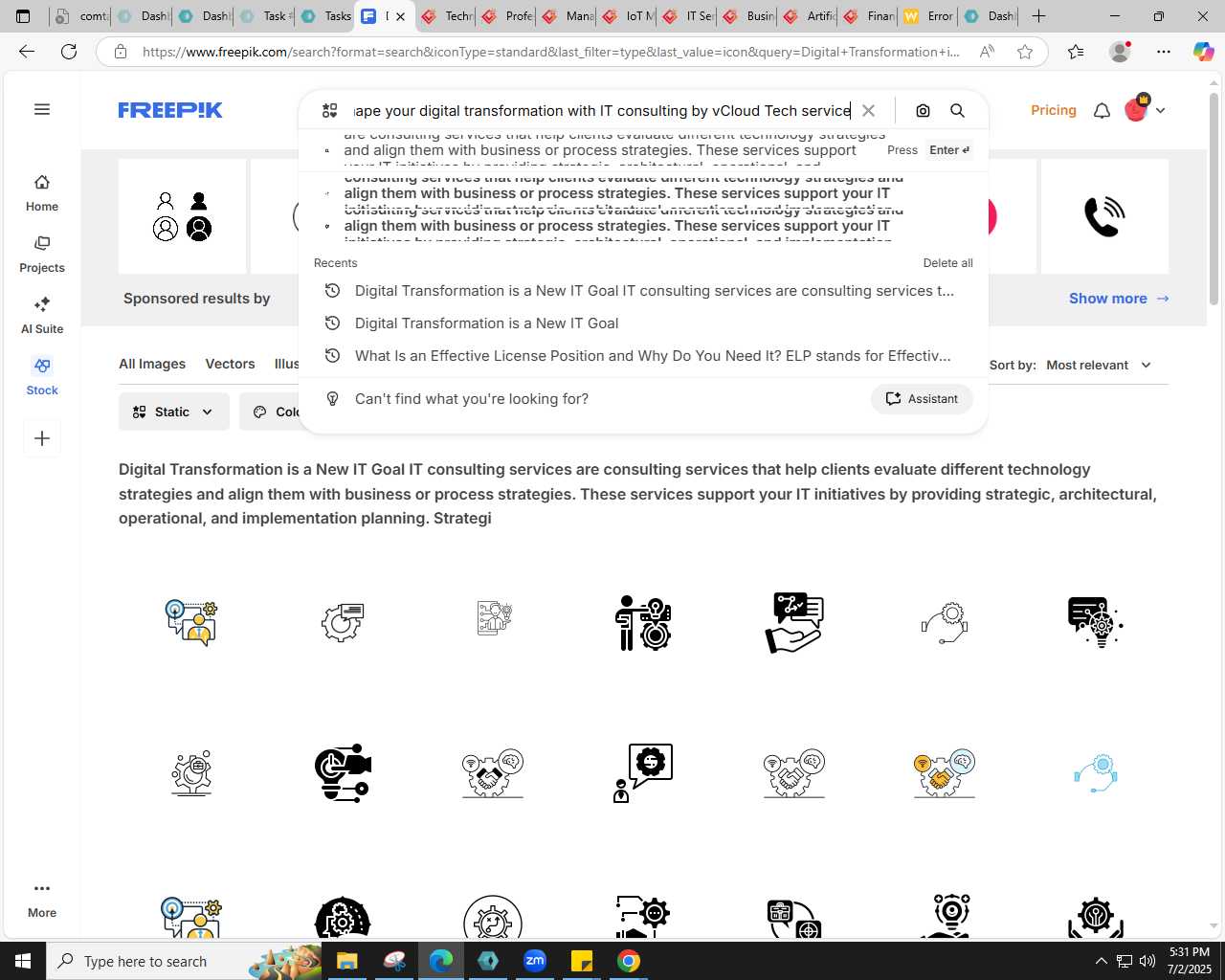This screenshot has height=980, width=1225.
Task: Open Google Chrome from taskbar
Action: click(629, 961)
